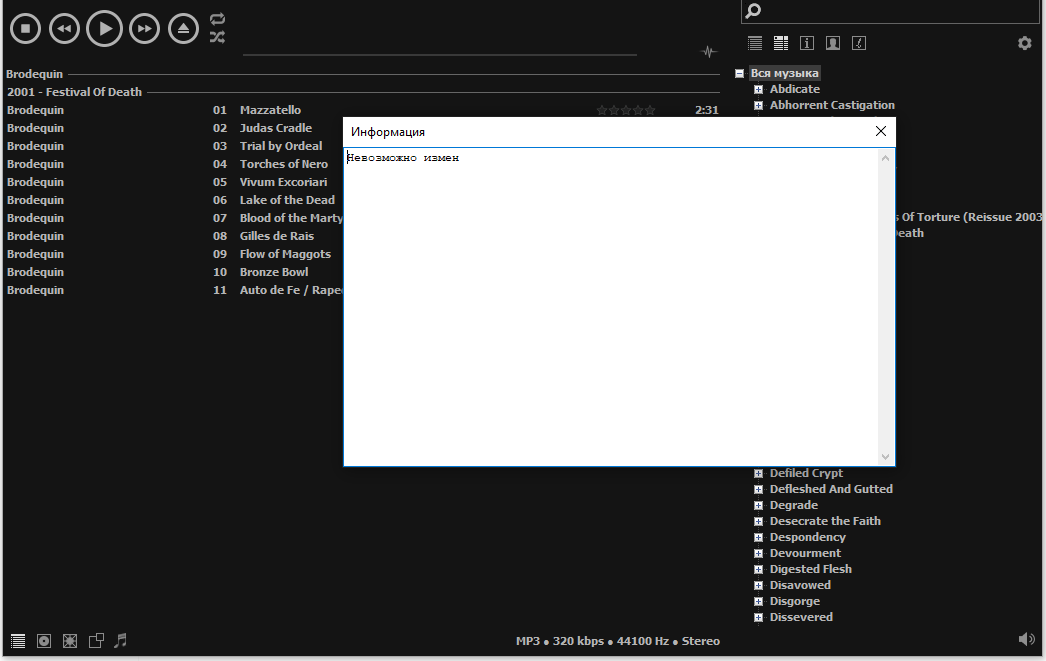The width and height of the screenshot is (1046, 661).
Task: Collapse the "Вся музыка" tree node
Action: pos(740,74)
